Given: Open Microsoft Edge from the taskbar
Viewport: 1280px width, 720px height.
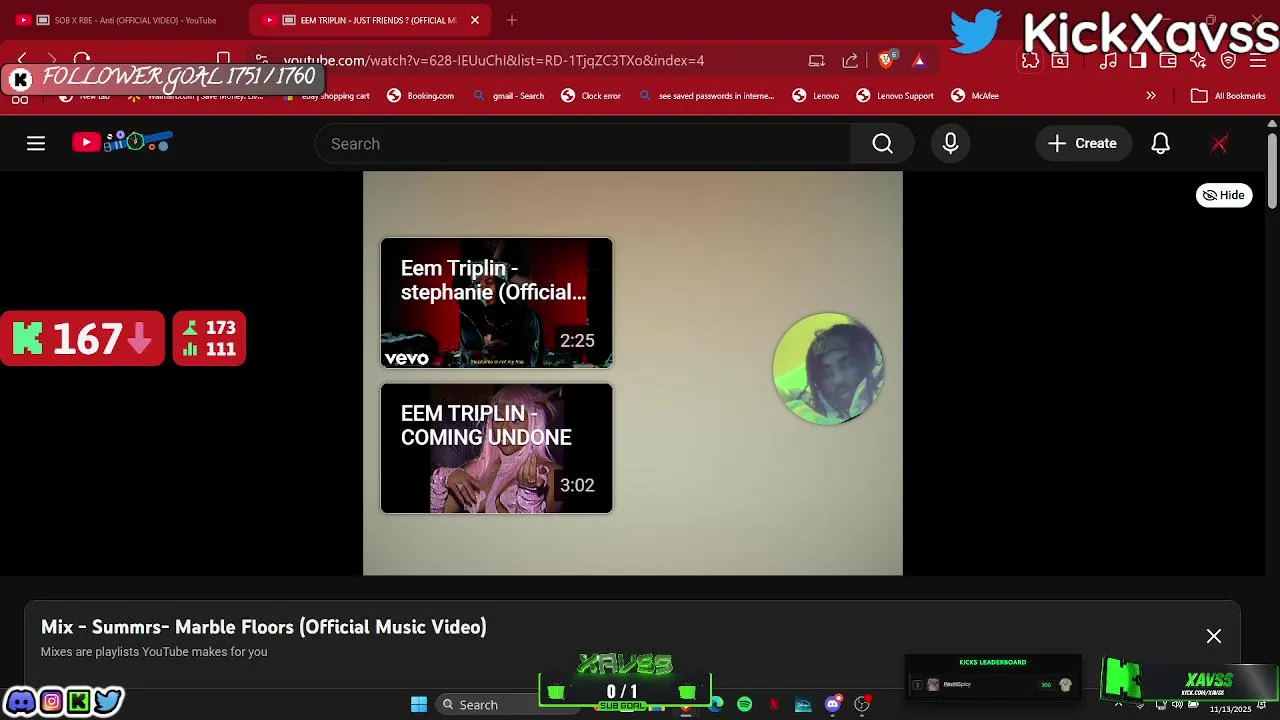Looking at the screenshot, I should click(716, 705).
